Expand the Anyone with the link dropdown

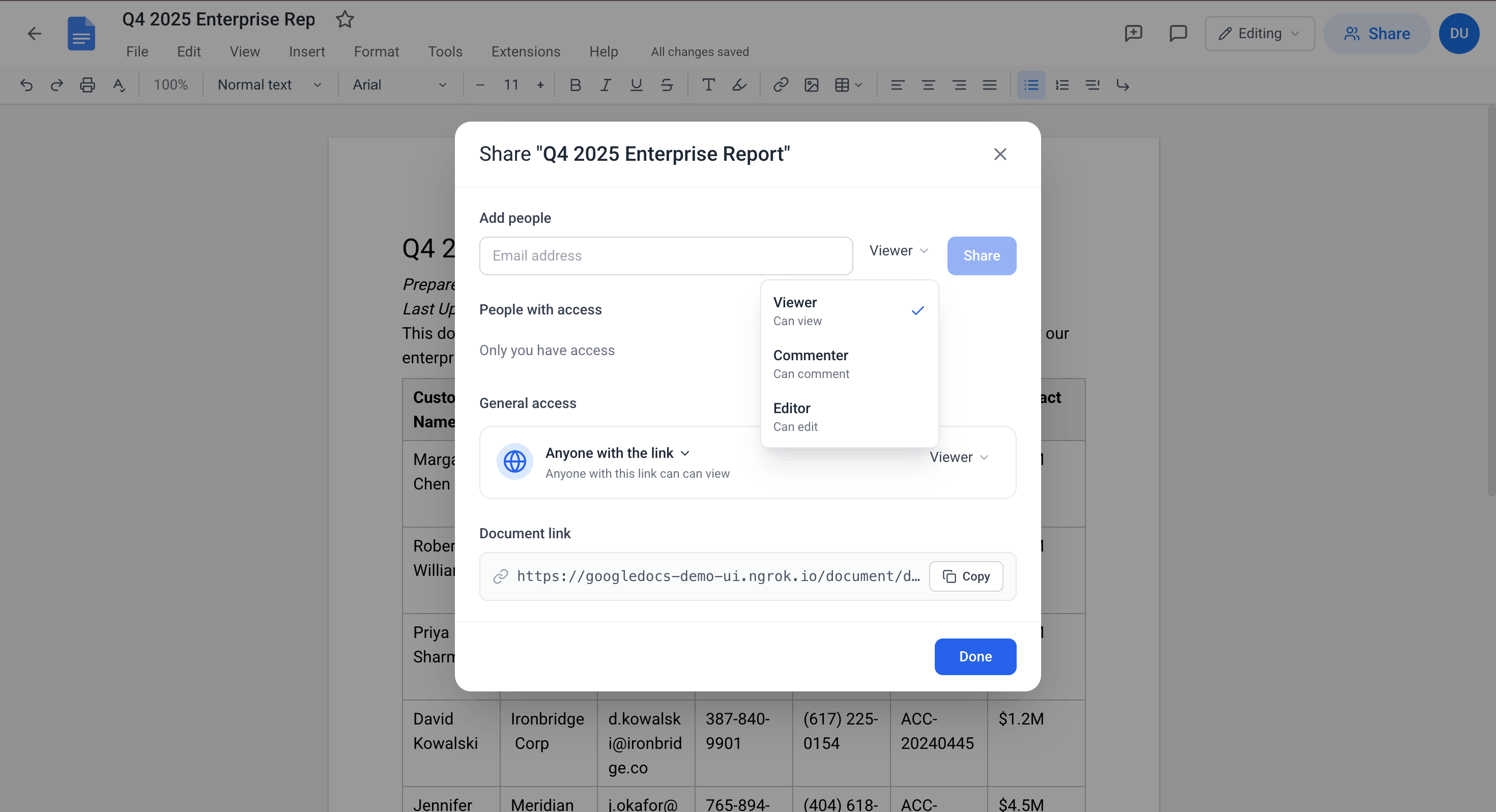pos(617,453)
